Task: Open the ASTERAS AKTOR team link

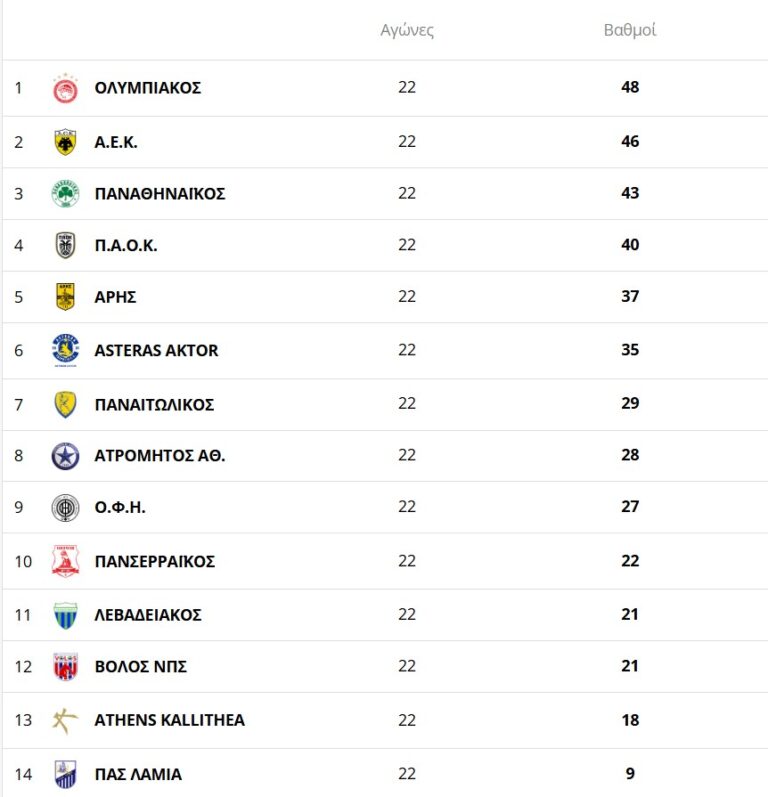Action: click(156, 350)
